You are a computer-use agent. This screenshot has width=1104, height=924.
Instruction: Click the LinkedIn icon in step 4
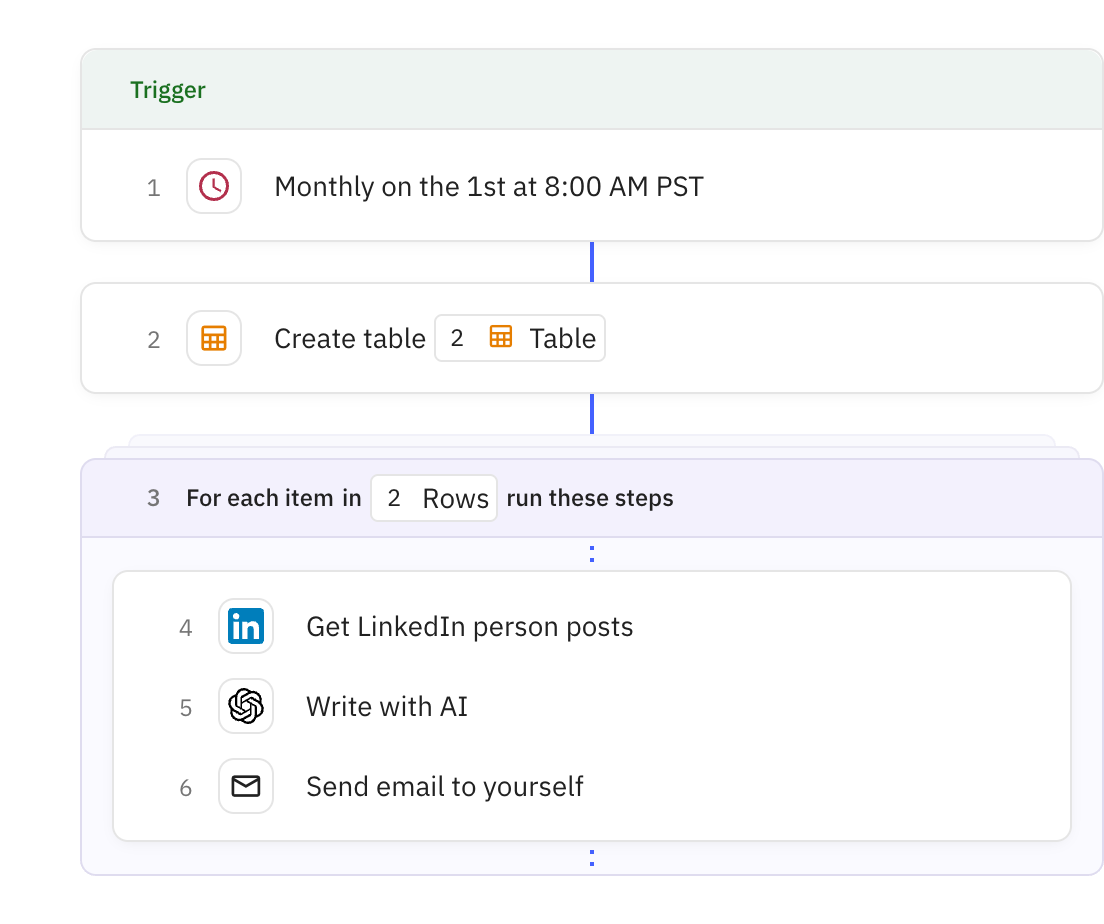(246, 626)
